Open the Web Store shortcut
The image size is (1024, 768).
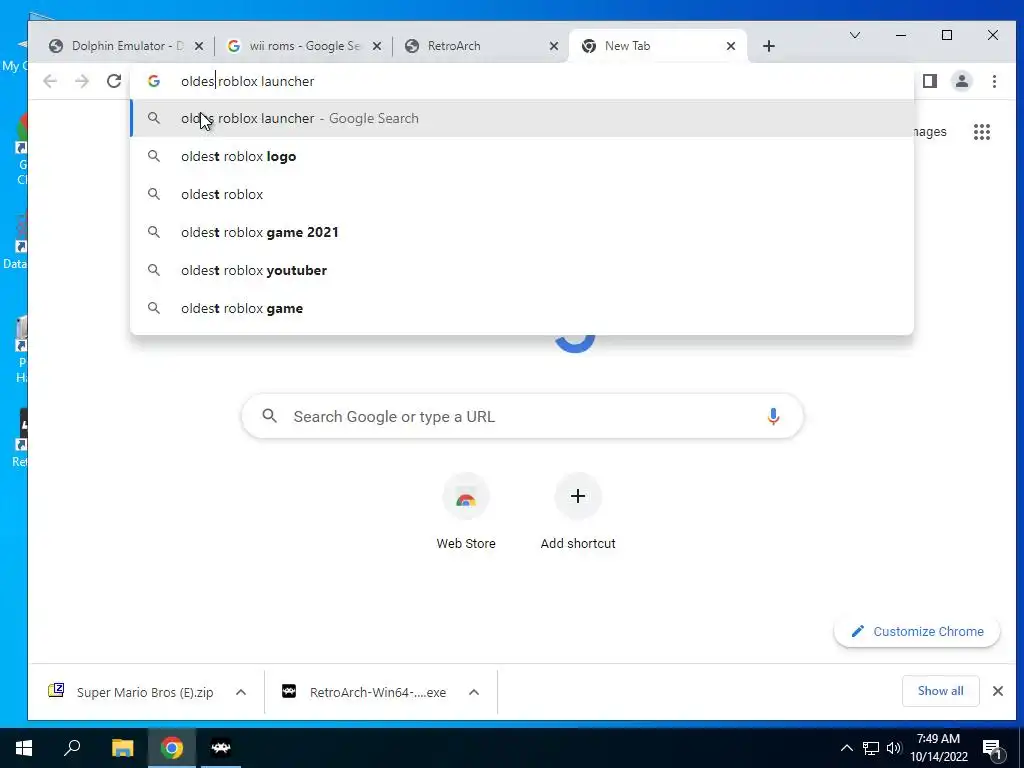pyautogui.click(x=466, y=513)
